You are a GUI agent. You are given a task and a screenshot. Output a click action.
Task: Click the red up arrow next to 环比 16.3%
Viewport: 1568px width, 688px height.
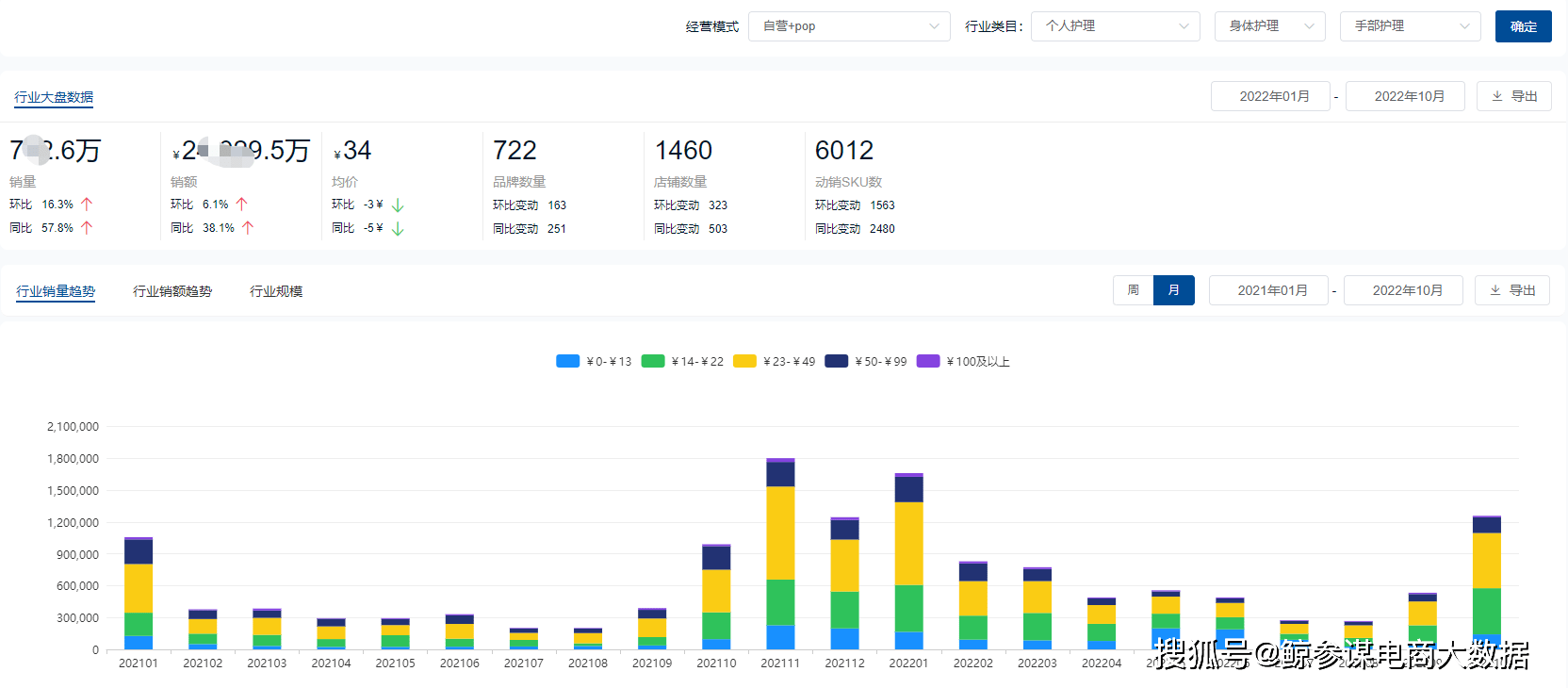(x=87, y=204)
